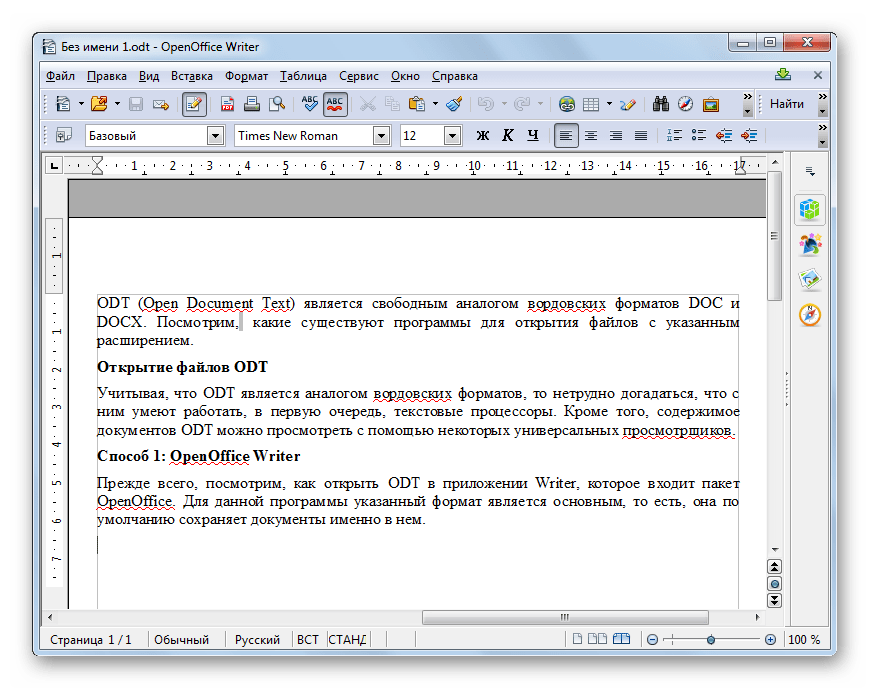Click zoom in plus button
The width and height of the screenshot is (870, 689).
point(770,640)
